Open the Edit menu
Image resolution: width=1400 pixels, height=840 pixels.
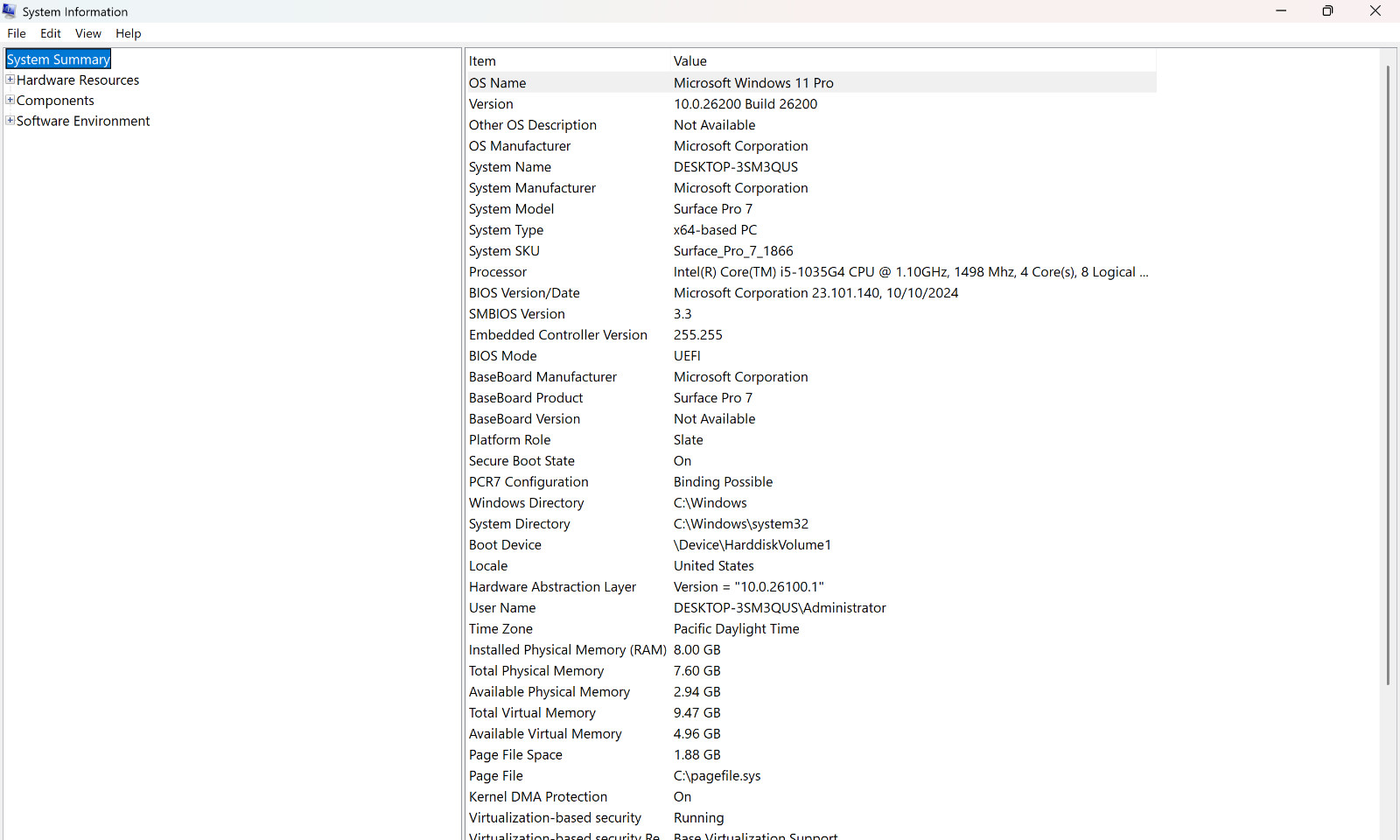click(51, 33)
